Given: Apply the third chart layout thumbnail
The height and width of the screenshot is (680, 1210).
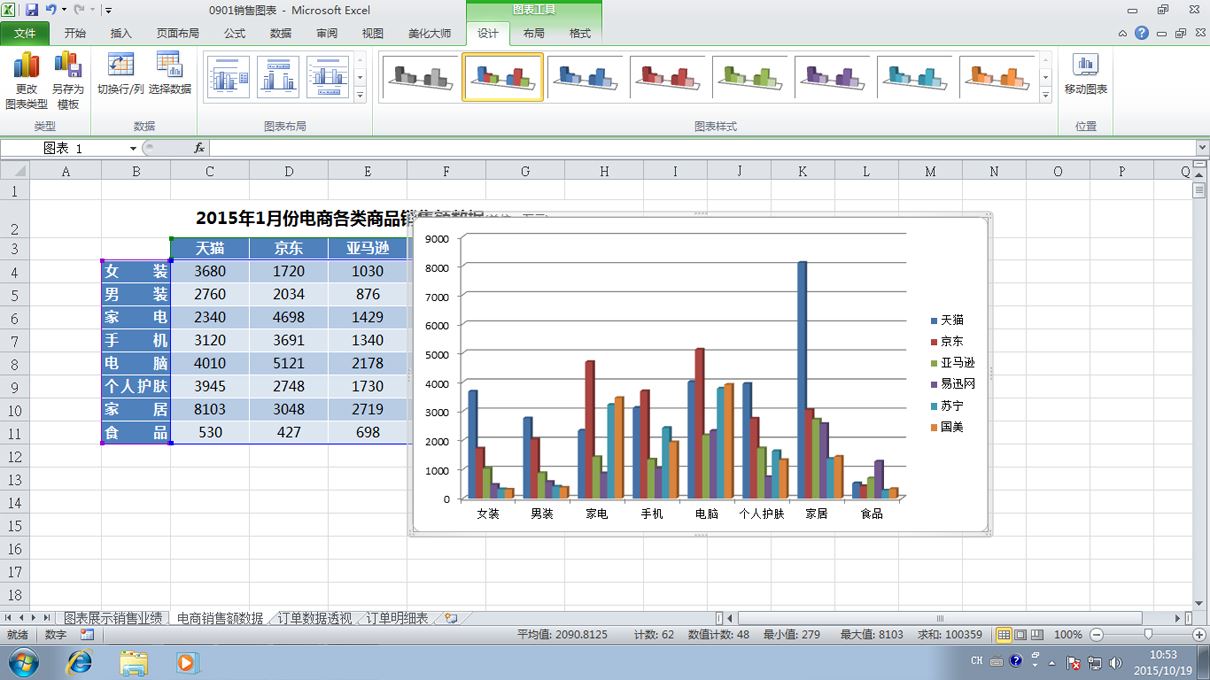Looking at the screenshot, I should point(328,77).
